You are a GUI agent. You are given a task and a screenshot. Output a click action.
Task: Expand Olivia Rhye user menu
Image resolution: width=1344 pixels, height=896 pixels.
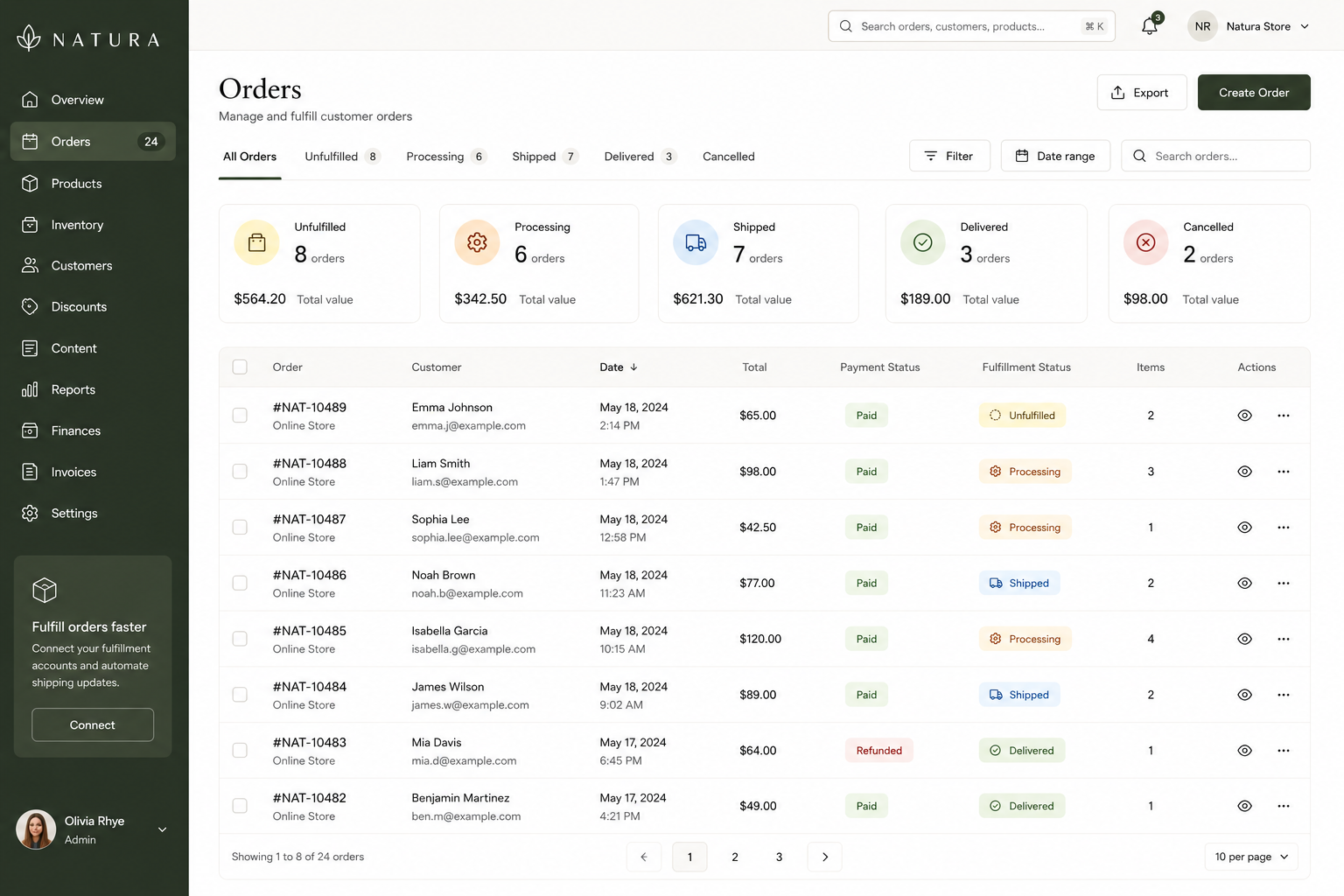162,829
